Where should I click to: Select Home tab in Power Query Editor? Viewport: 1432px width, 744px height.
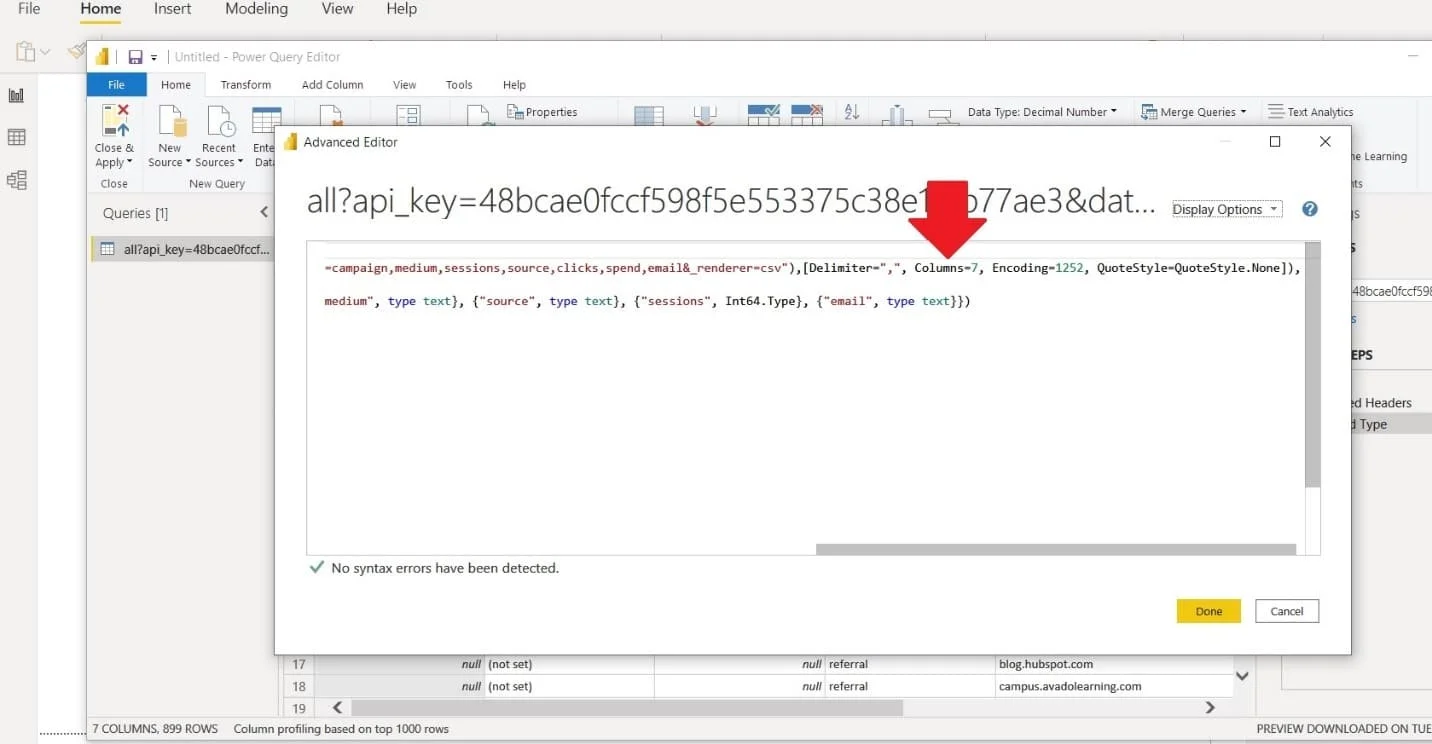point(176,85)
